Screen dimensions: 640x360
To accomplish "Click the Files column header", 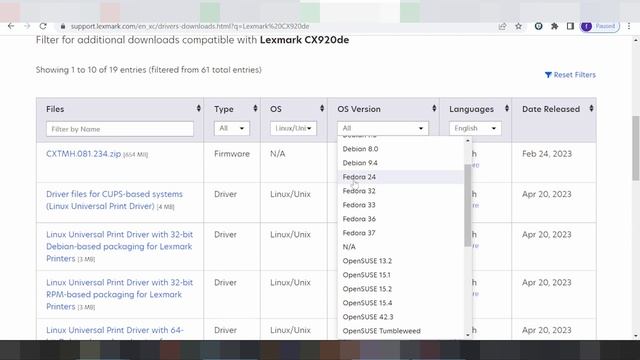I will pos(55,109).
